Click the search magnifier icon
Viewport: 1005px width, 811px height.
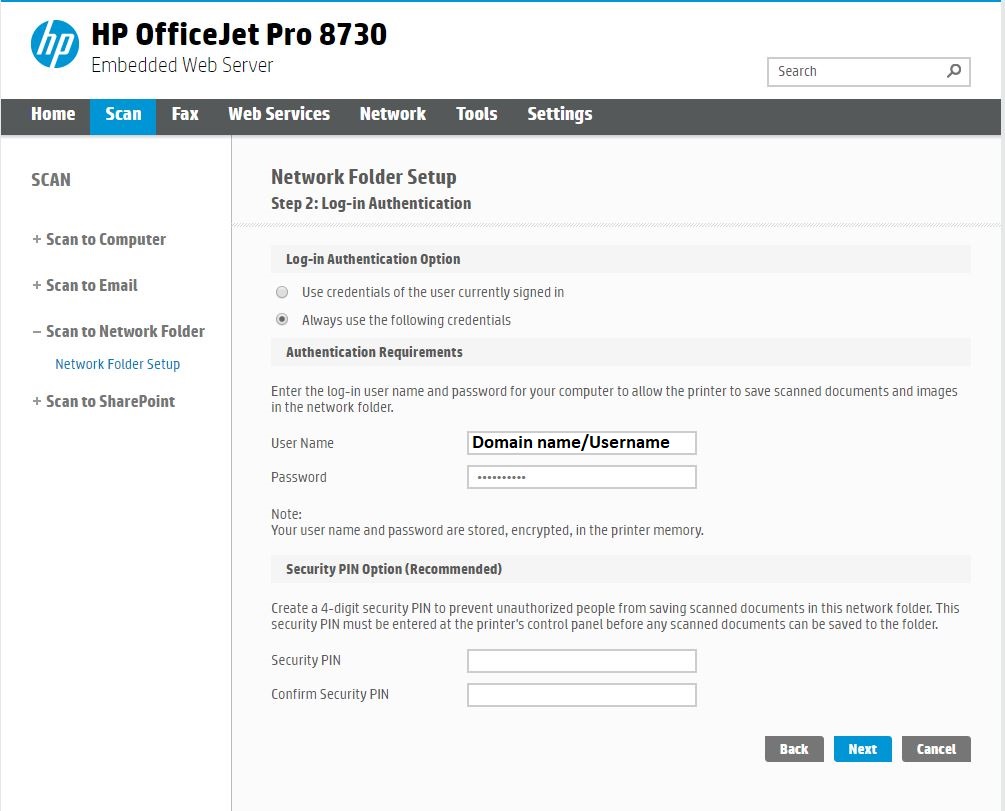[x=954, y=71]
